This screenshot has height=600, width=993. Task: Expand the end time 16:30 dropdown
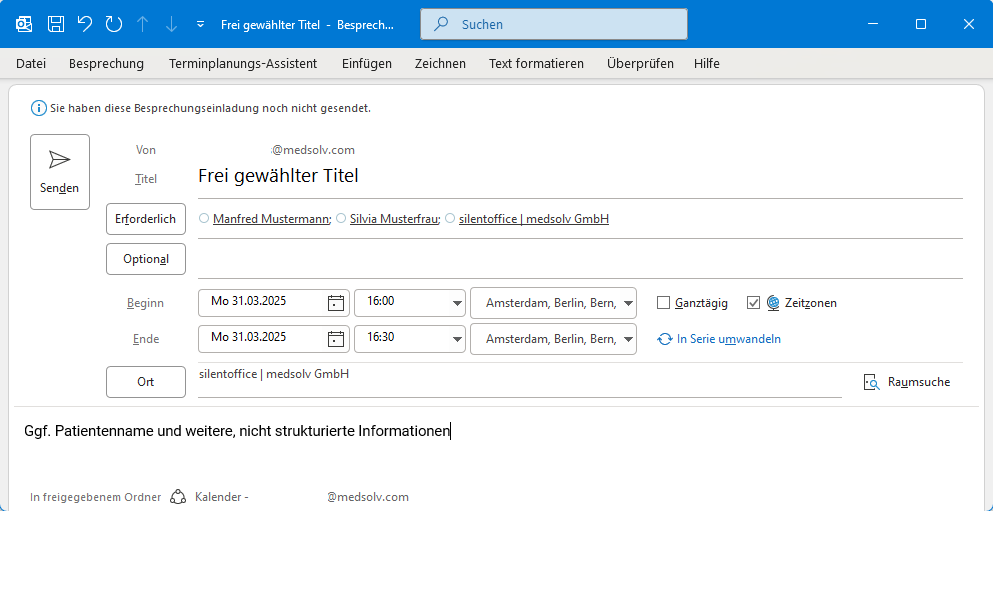[x=457, y=339]
